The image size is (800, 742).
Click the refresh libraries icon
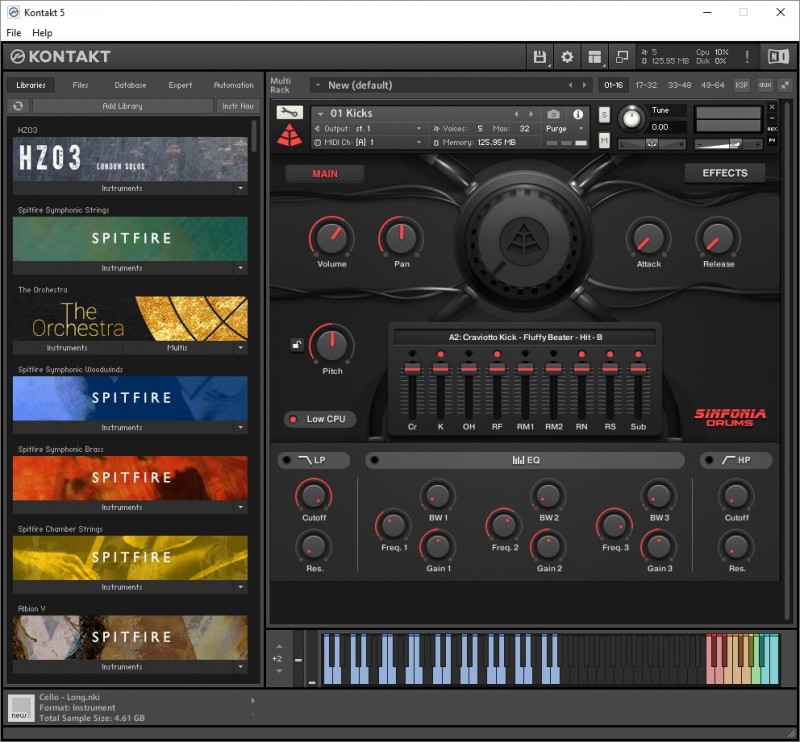(x=18, y=106)
